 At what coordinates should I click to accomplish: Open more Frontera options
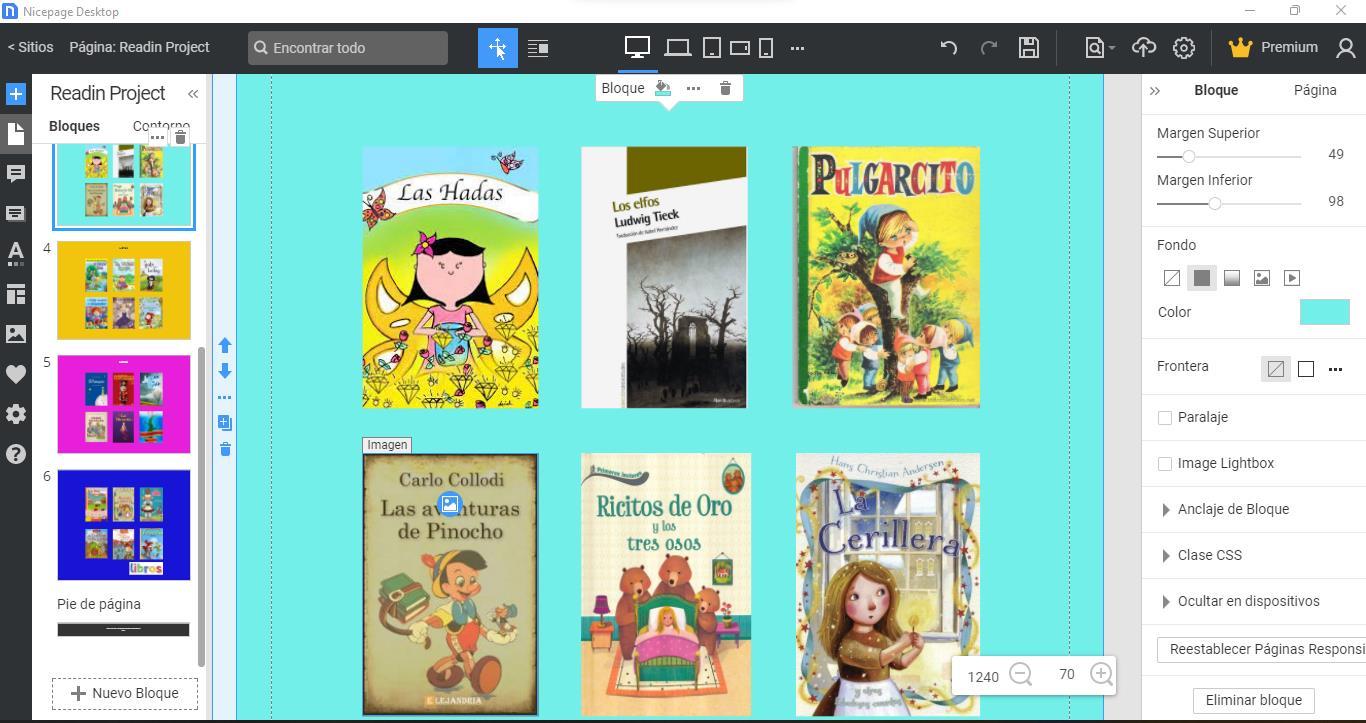(x=1335, y=370)
